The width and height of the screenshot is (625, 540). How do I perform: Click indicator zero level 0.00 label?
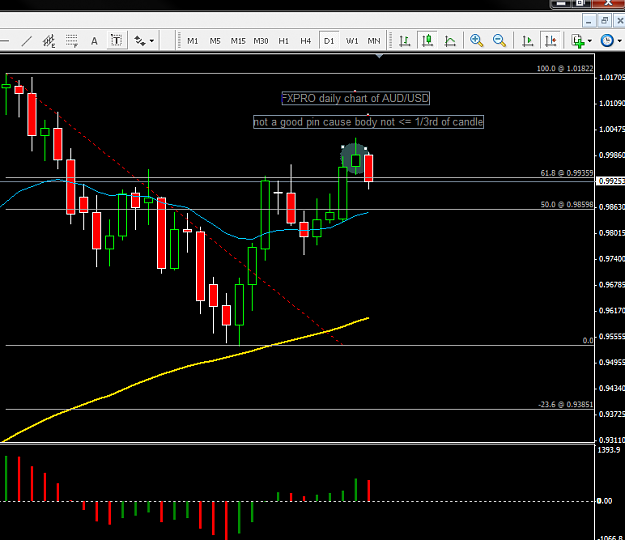point(605,501)
